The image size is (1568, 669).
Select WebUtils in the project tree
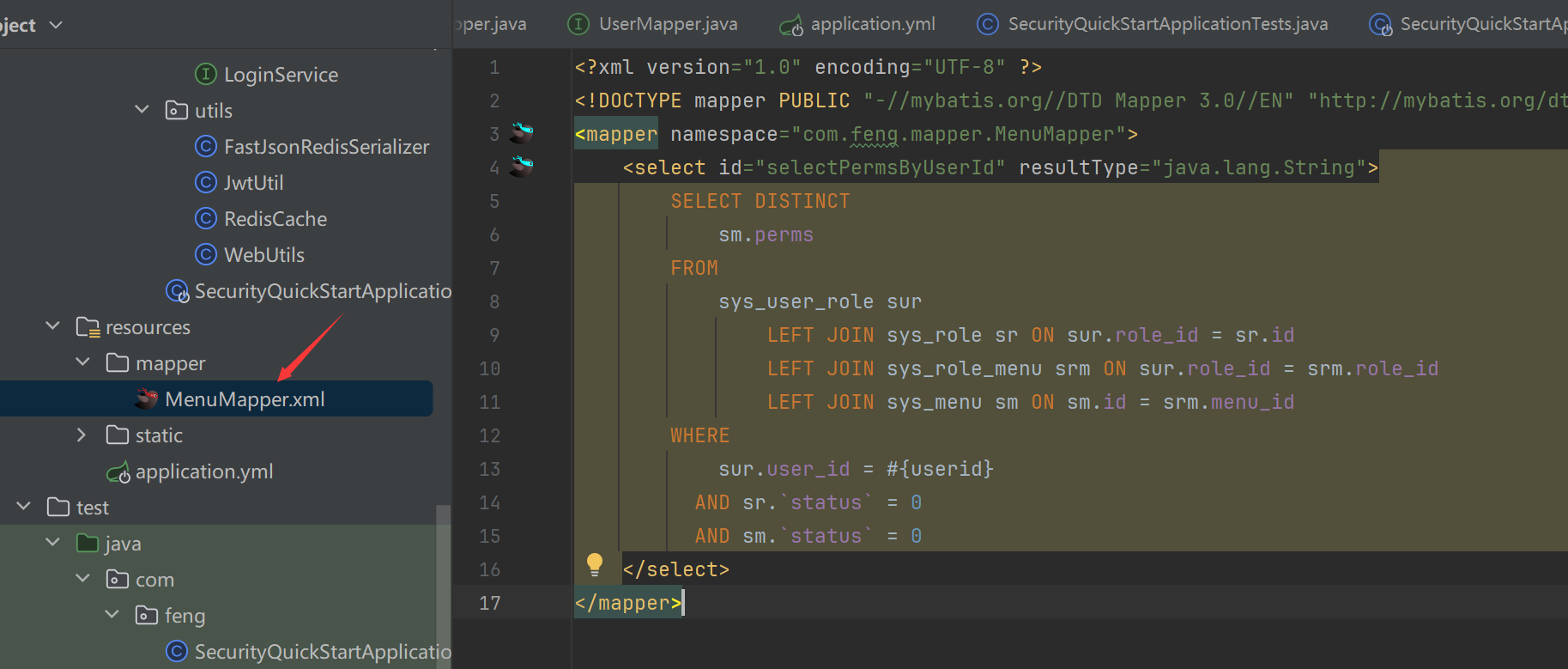[x=264, y=255]
